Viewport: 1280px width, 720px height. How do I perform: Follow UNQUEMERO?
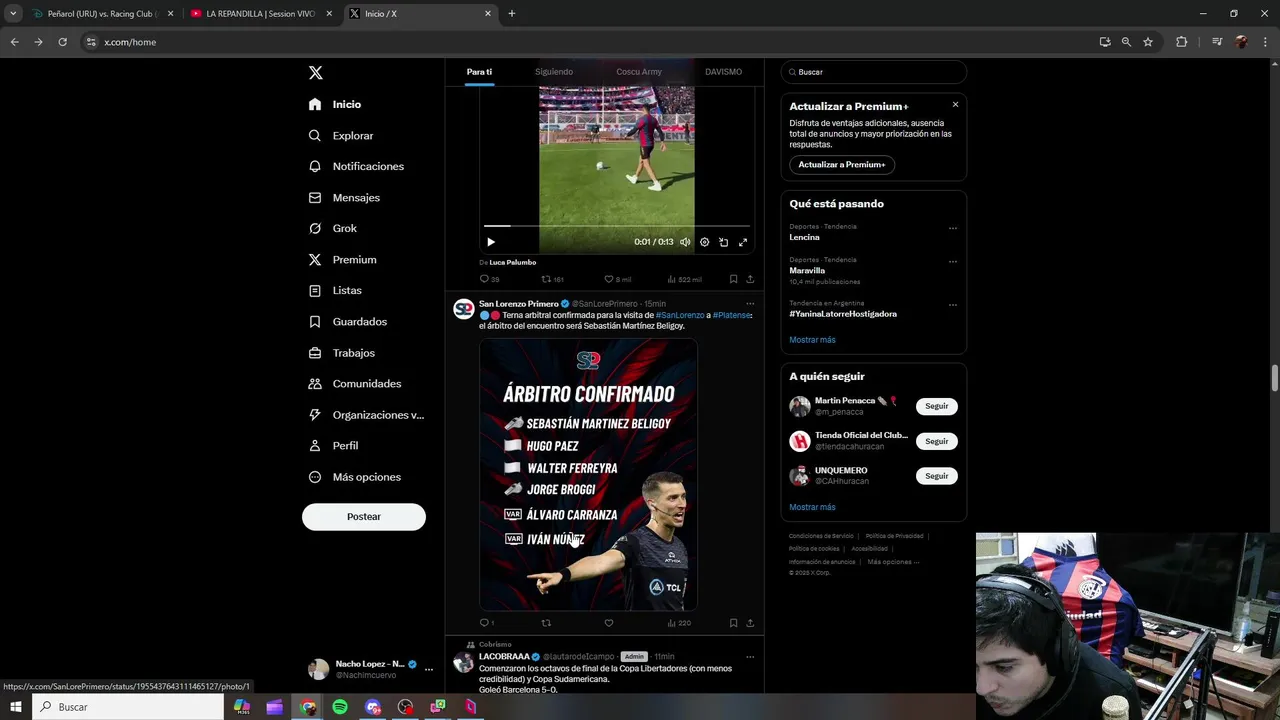936,476
